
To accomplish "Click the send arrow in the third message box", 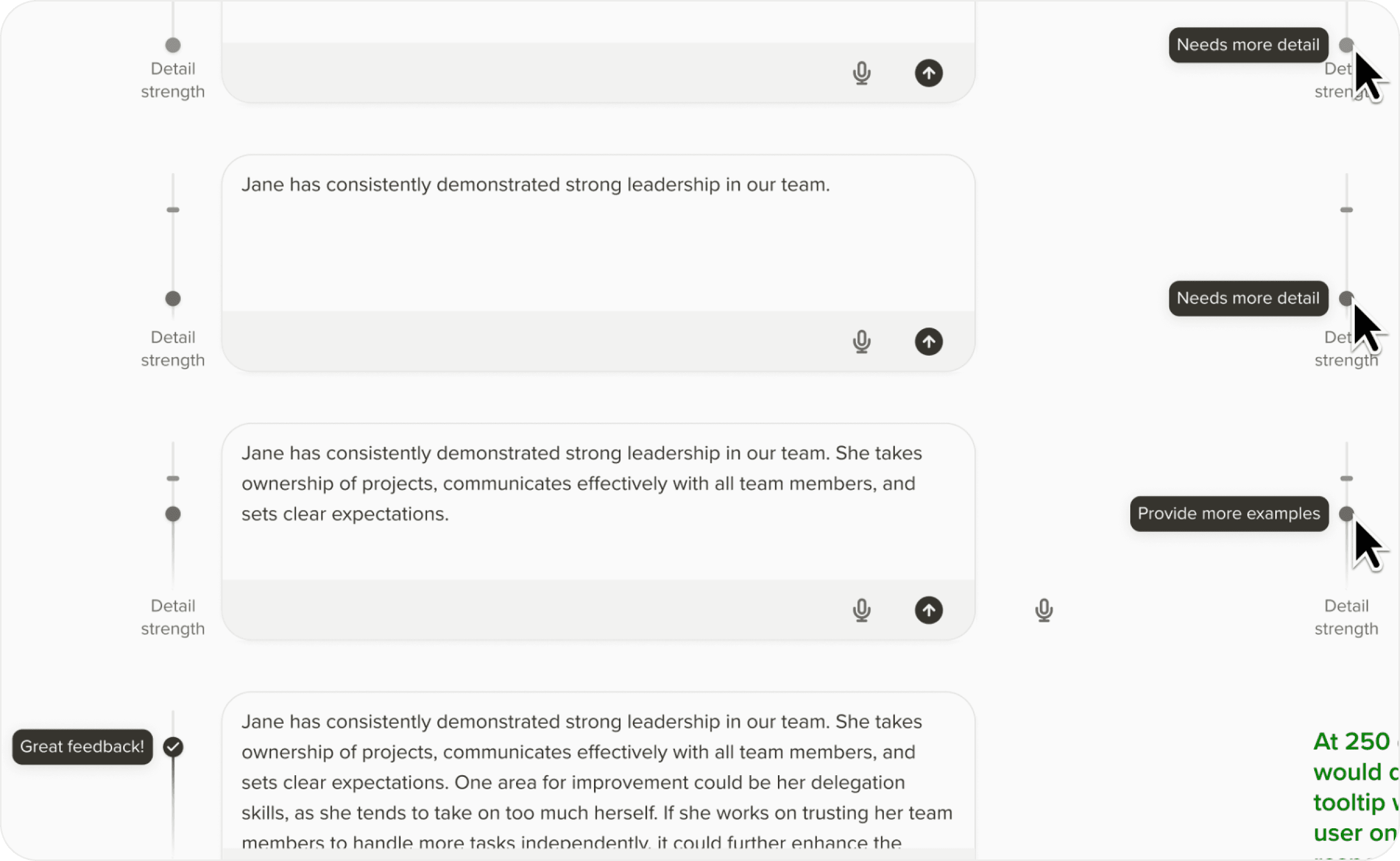I will (929, 610).
